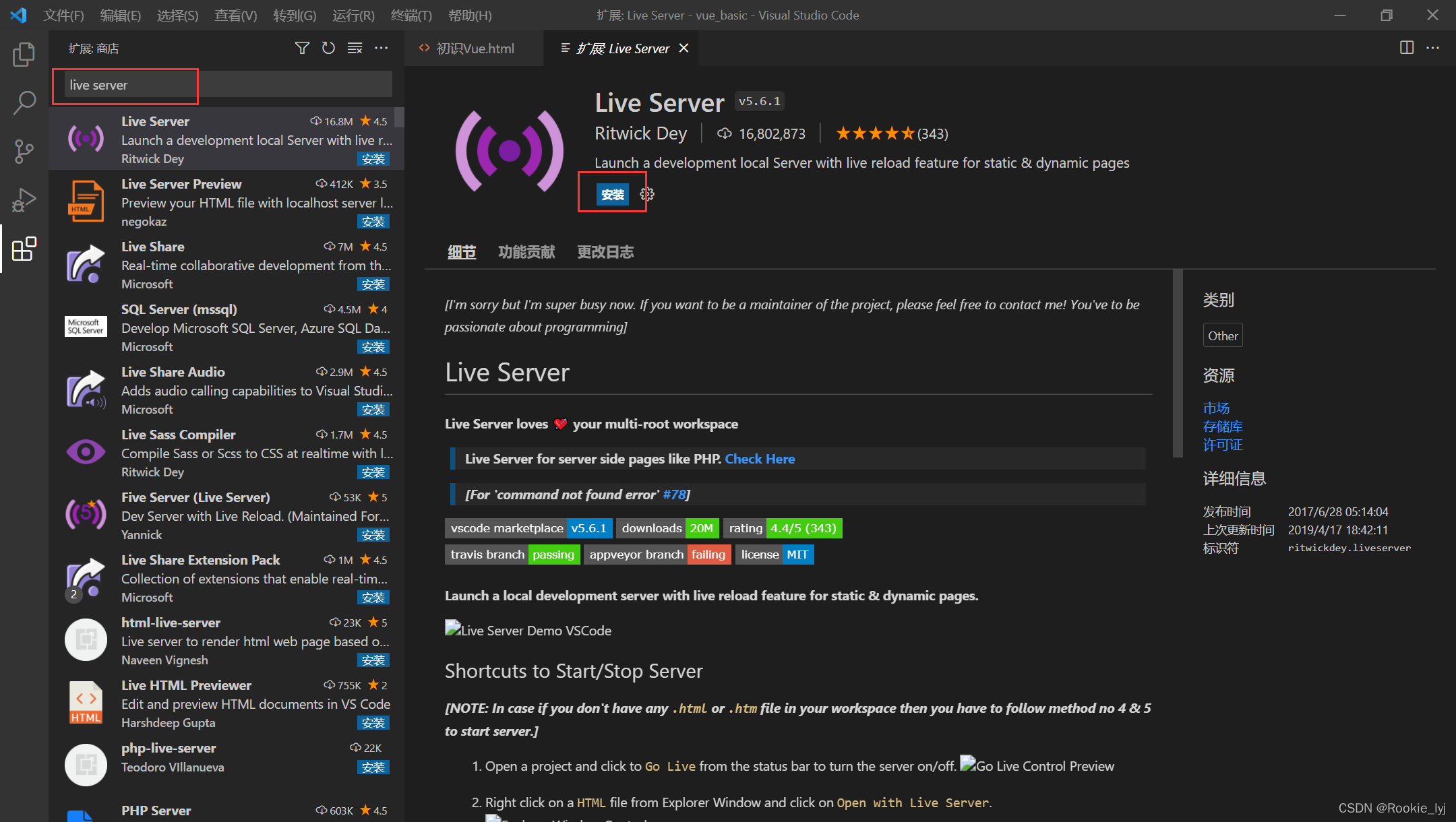Clear extensions search results icon
Image resolution: width=1456 pixels, height=822 pixels.
355,48
